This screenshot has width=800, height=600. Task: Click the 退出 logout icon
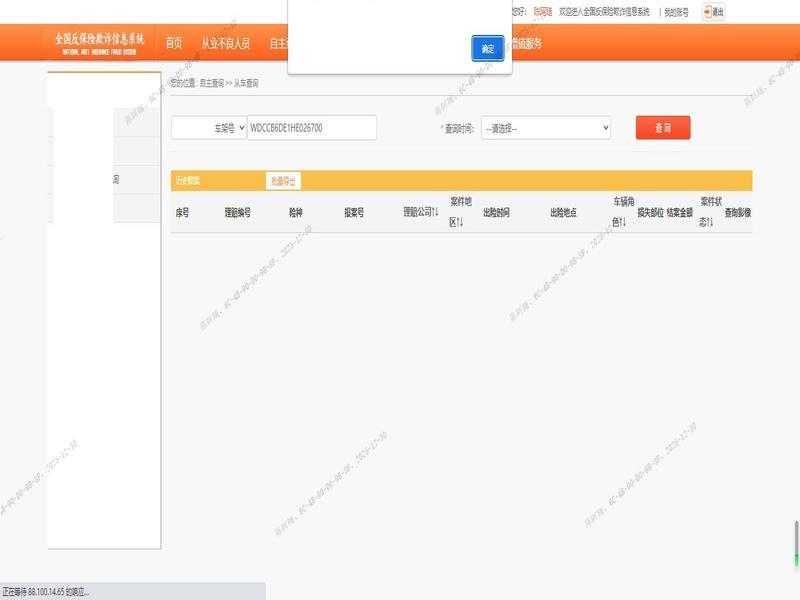[714, 12]
